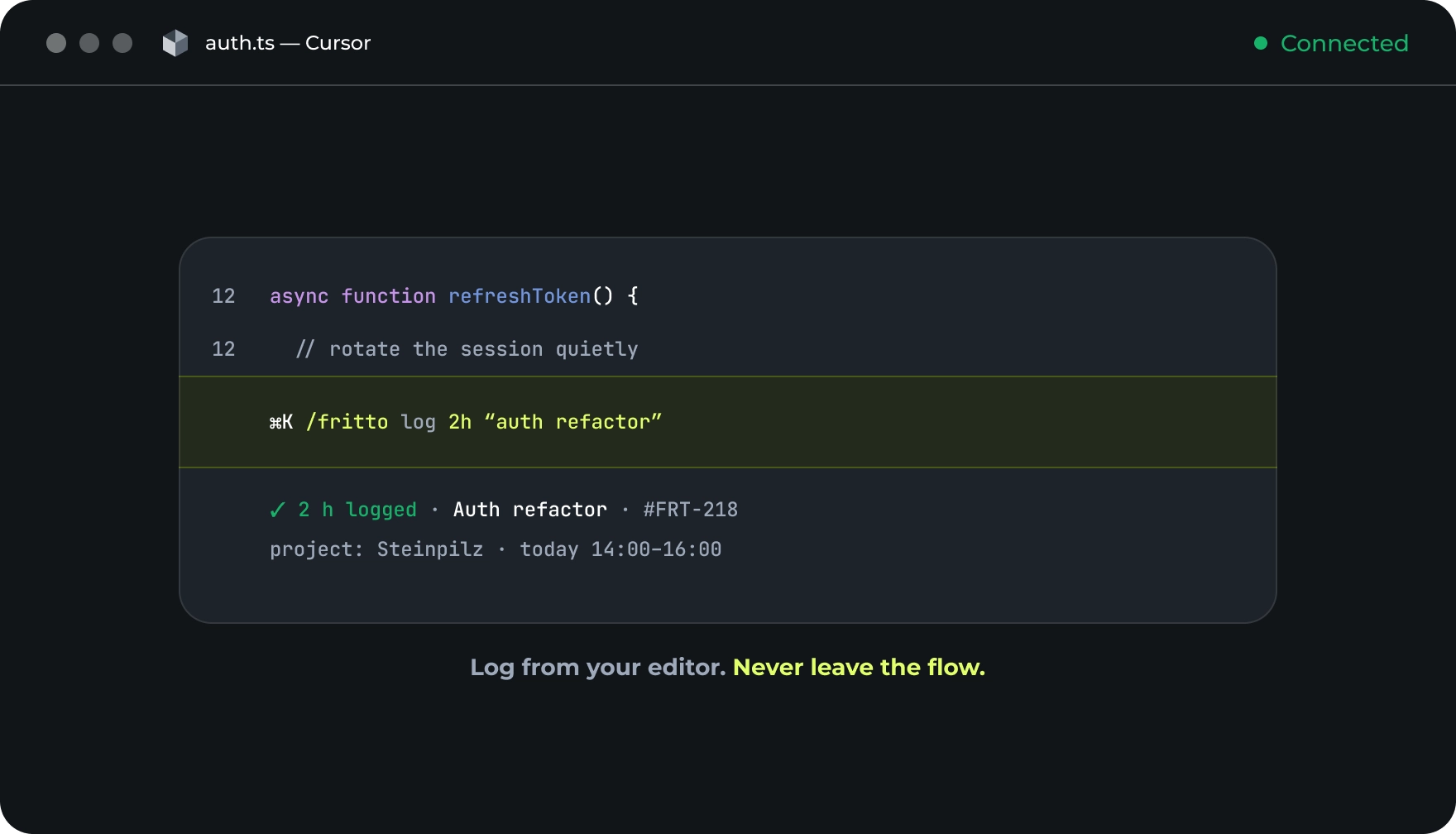Click into the /fritto log command input line
The image size is (1456, 834).
click(728, 422)
